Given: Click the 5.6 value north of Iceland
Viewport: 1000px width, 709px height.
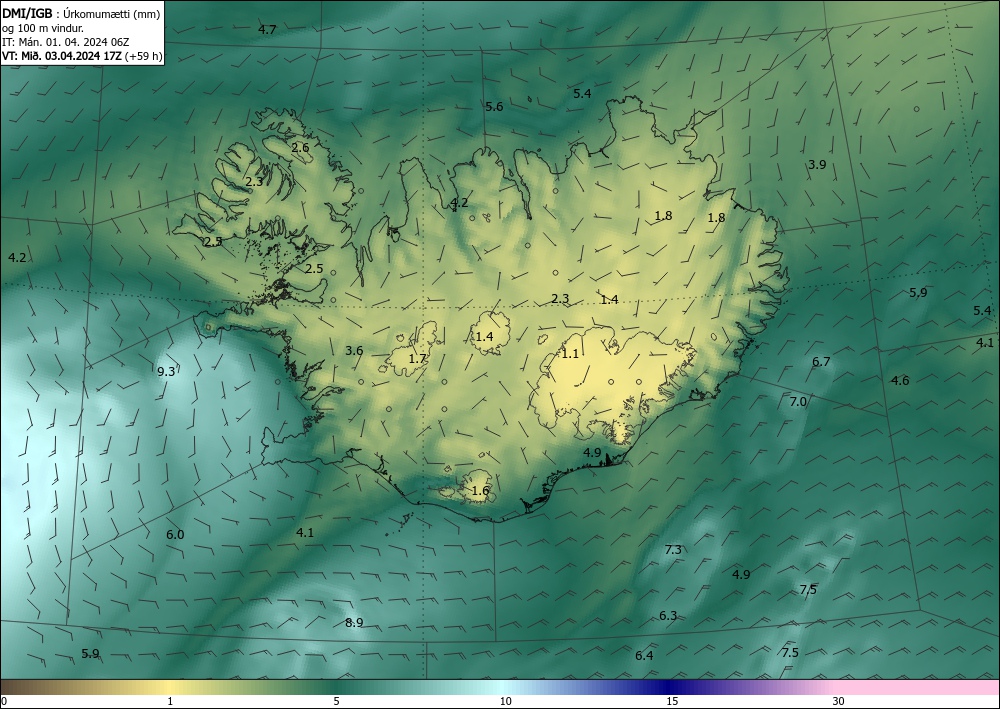Looking at the screenshot, I should click(494, 106).
